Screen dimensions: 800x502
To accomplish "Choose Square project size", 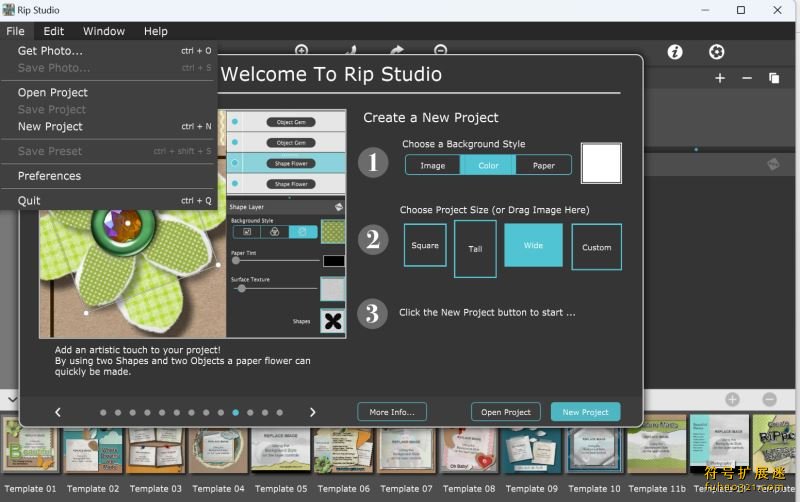I will (x=425, y=245).
